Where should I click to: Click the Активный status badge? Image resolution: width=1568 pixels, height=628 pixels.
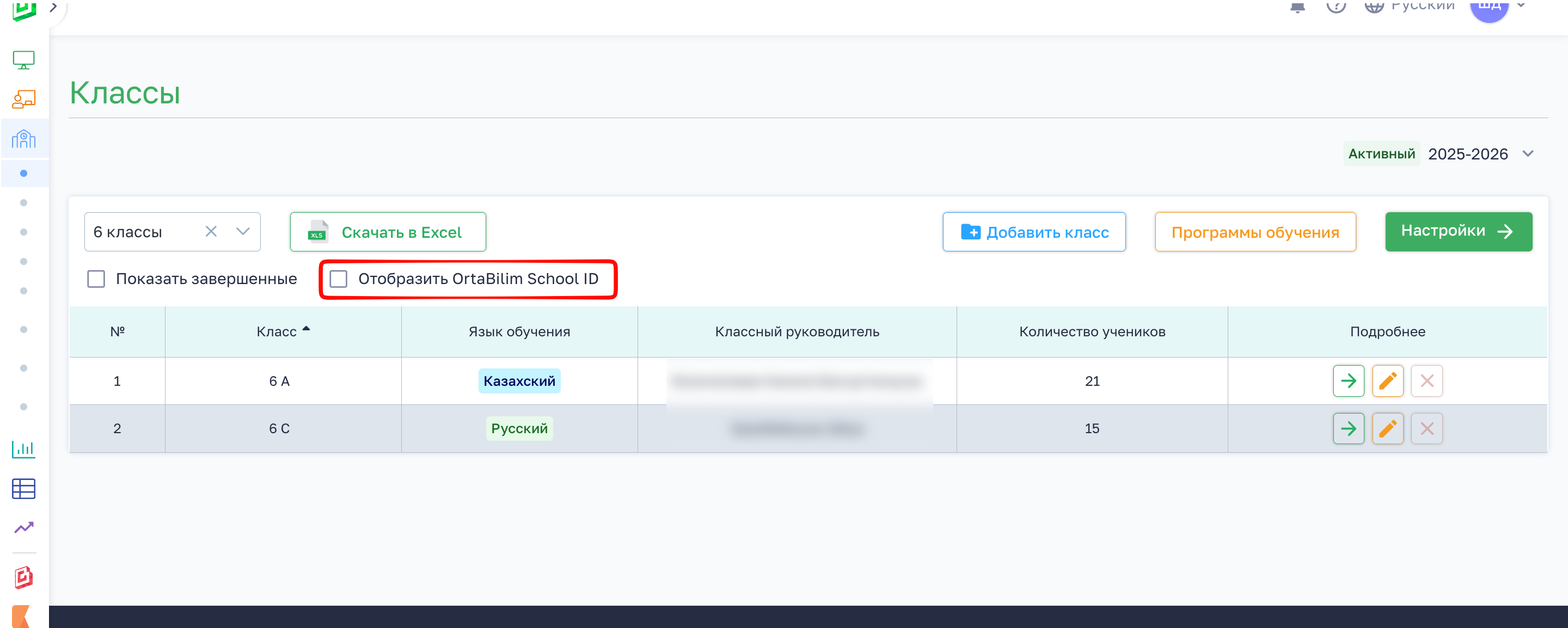pos(1381,154)
